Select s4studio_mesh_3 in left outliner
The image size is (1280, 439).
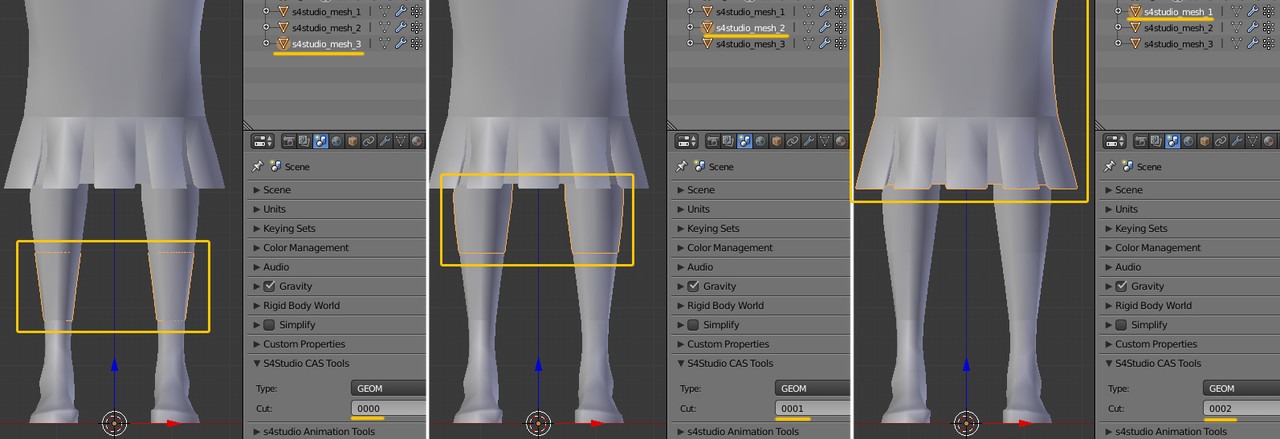(326, 43)
